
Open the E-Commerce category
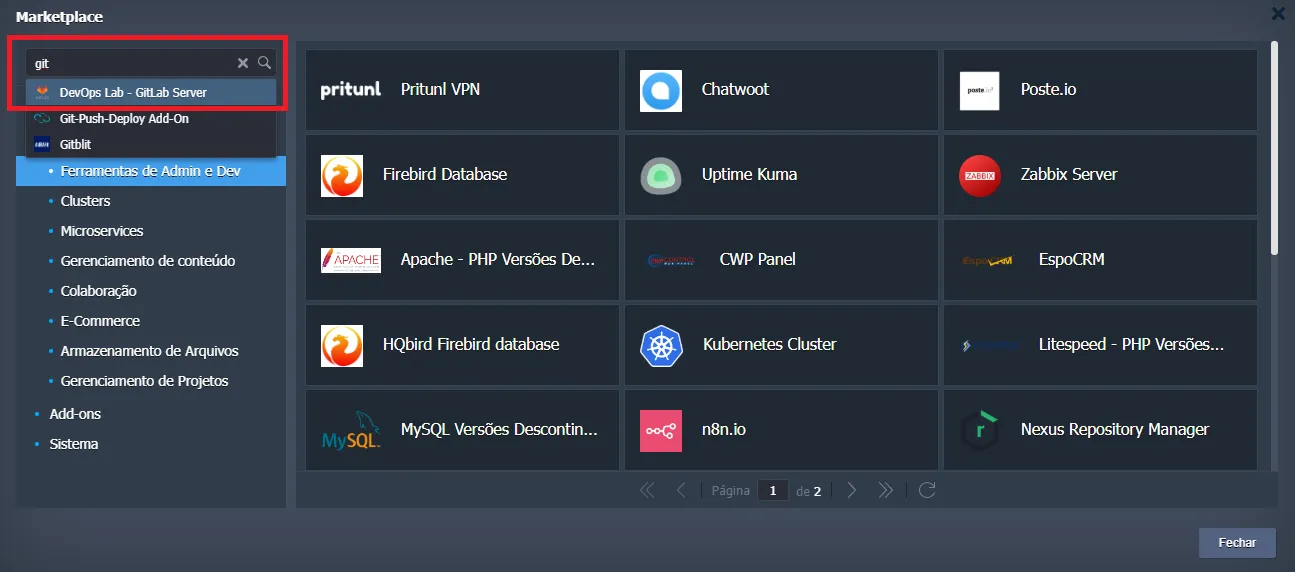100,321
